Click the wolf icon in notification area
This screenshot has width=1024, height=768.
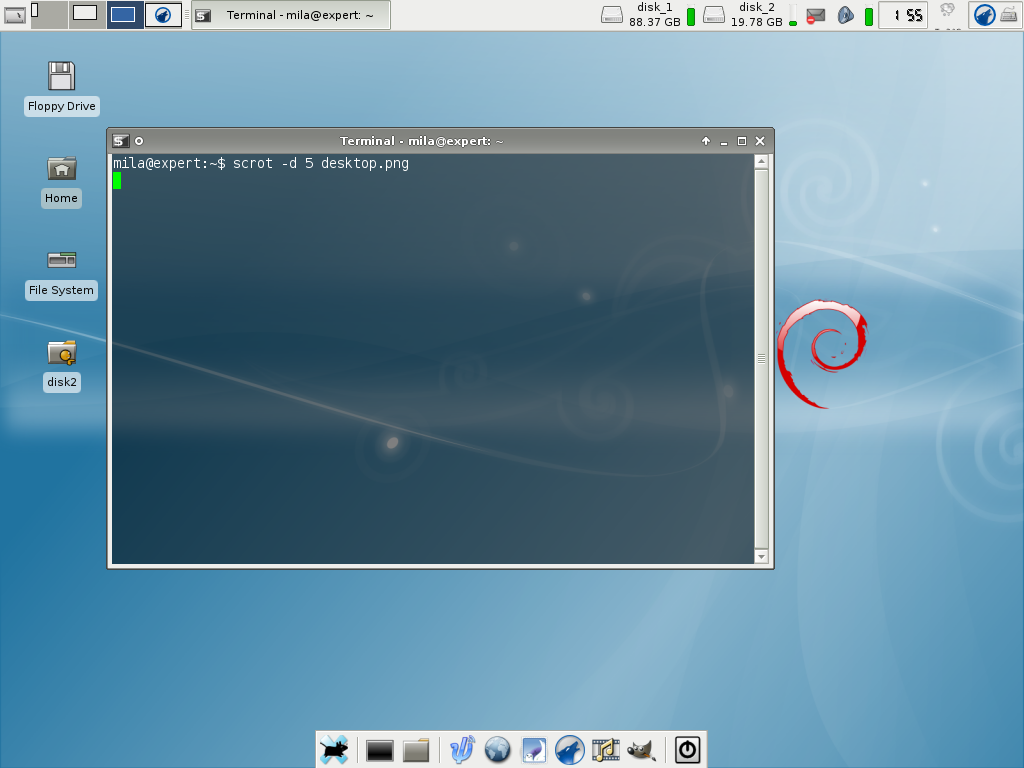(984, 15)
